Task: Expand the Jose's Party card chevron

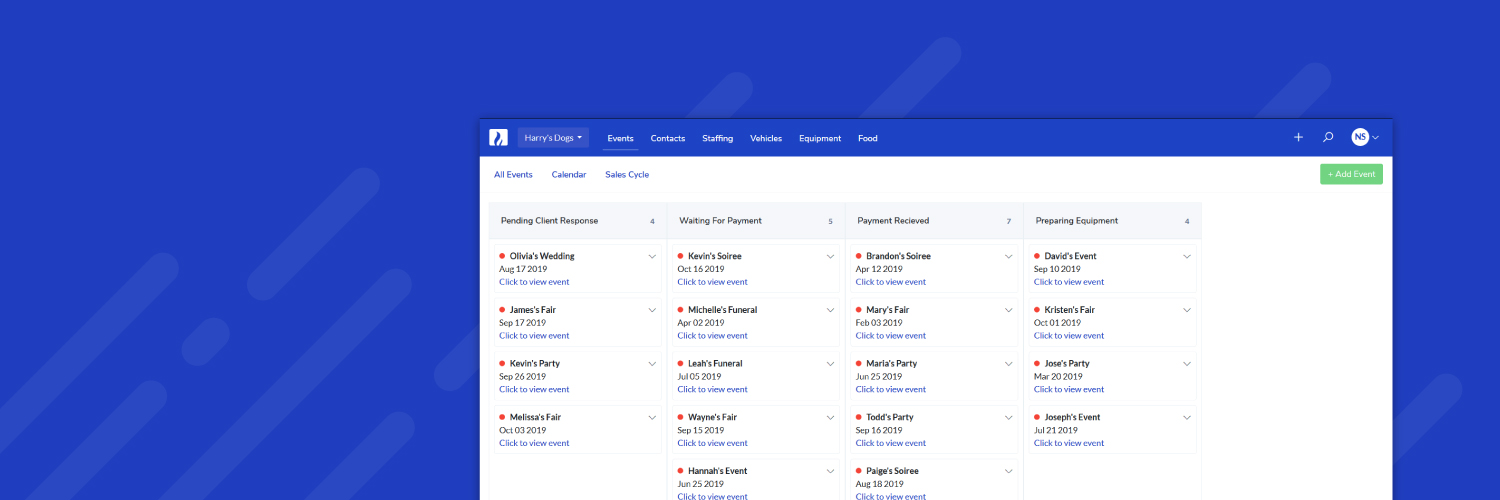Action: point(1187,364)
